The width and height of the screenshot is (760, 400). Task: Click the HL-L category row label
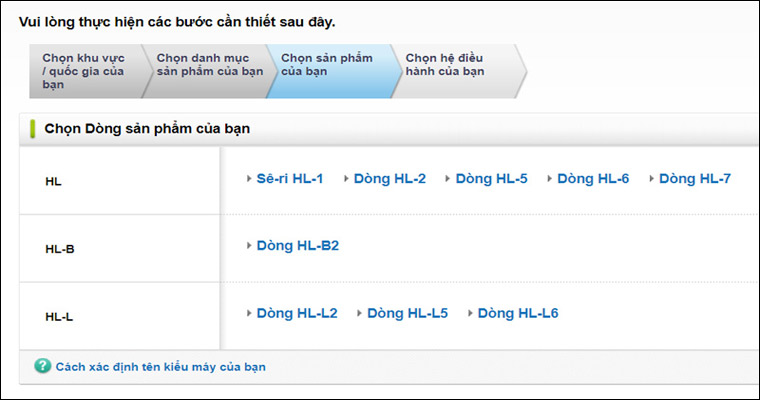(59, 316)
